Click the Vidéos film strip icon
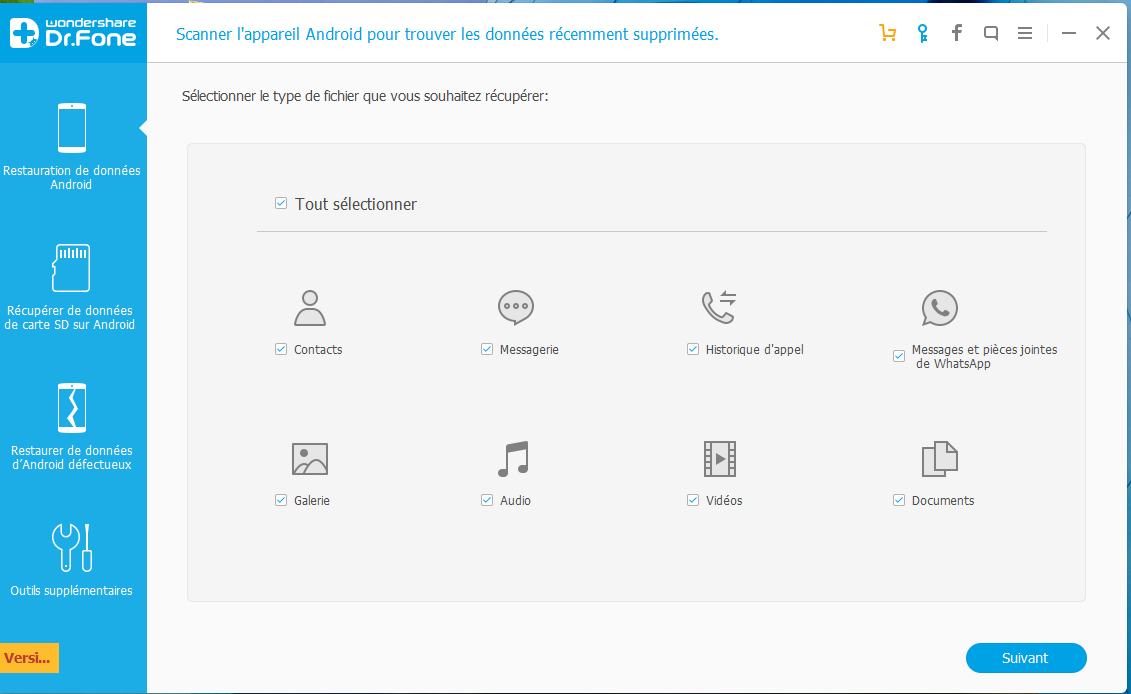The width and height of the screenshot is (1131, 694). coord(720,459)
